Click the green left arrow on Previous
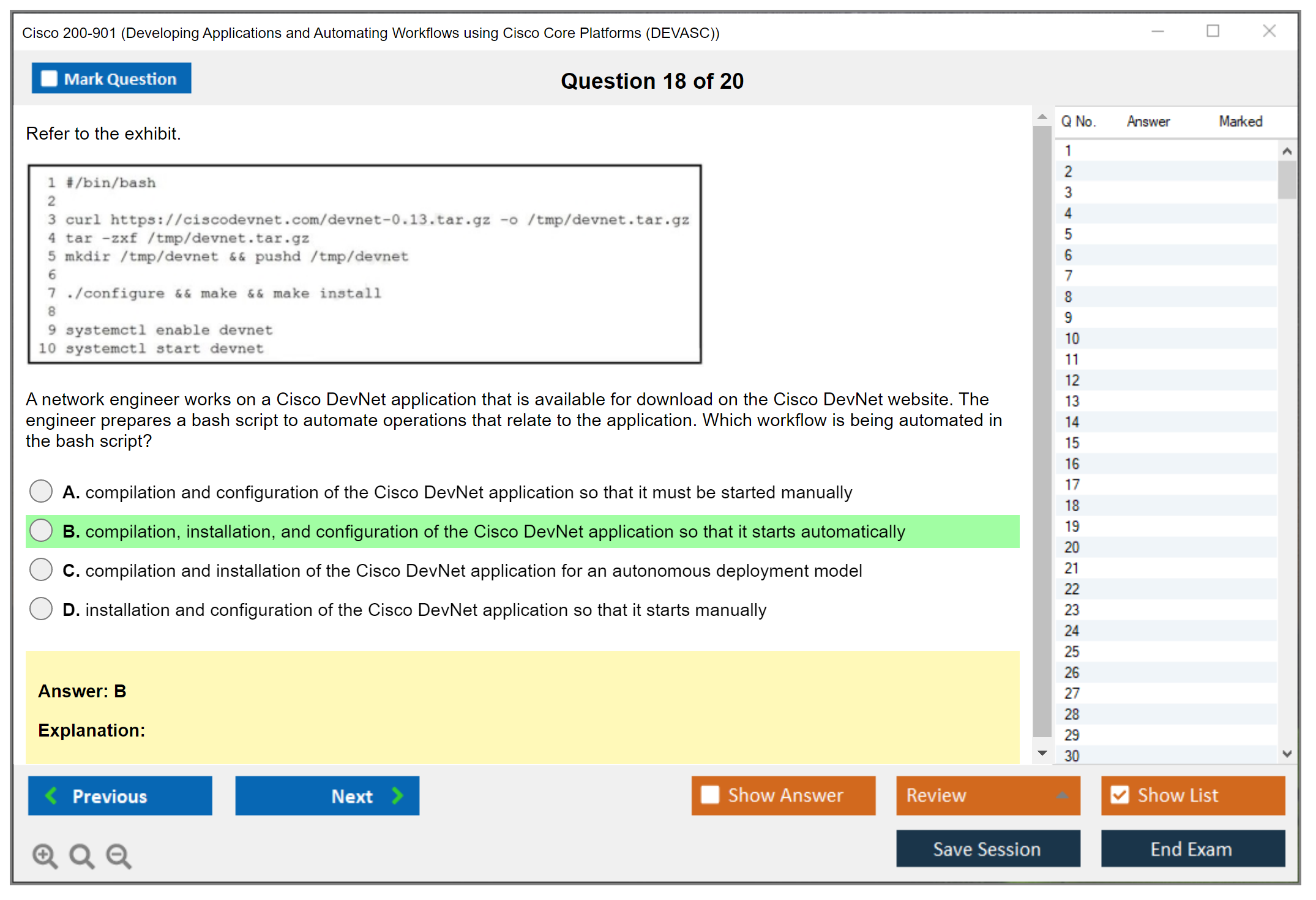Screen dimensions: 1316x900 point(51,796)
